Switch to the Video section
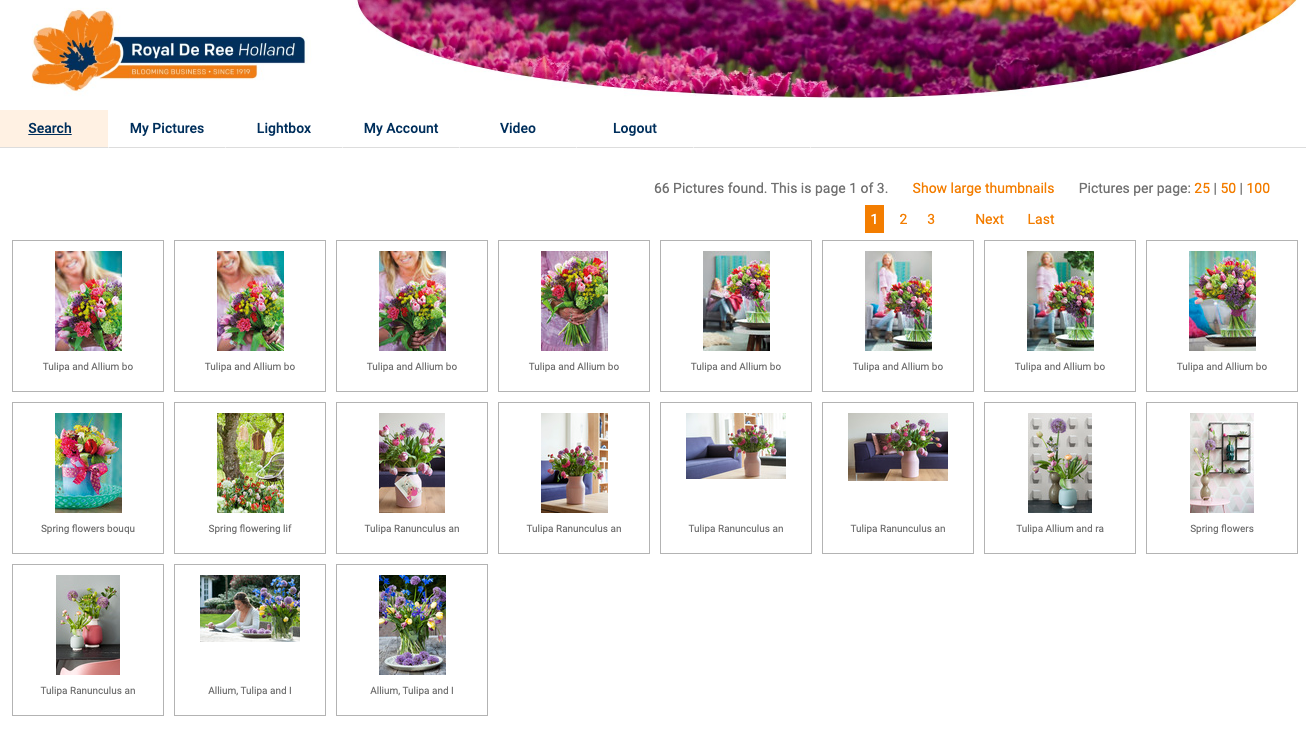The image size is (1306, 730). pos(518,128)
